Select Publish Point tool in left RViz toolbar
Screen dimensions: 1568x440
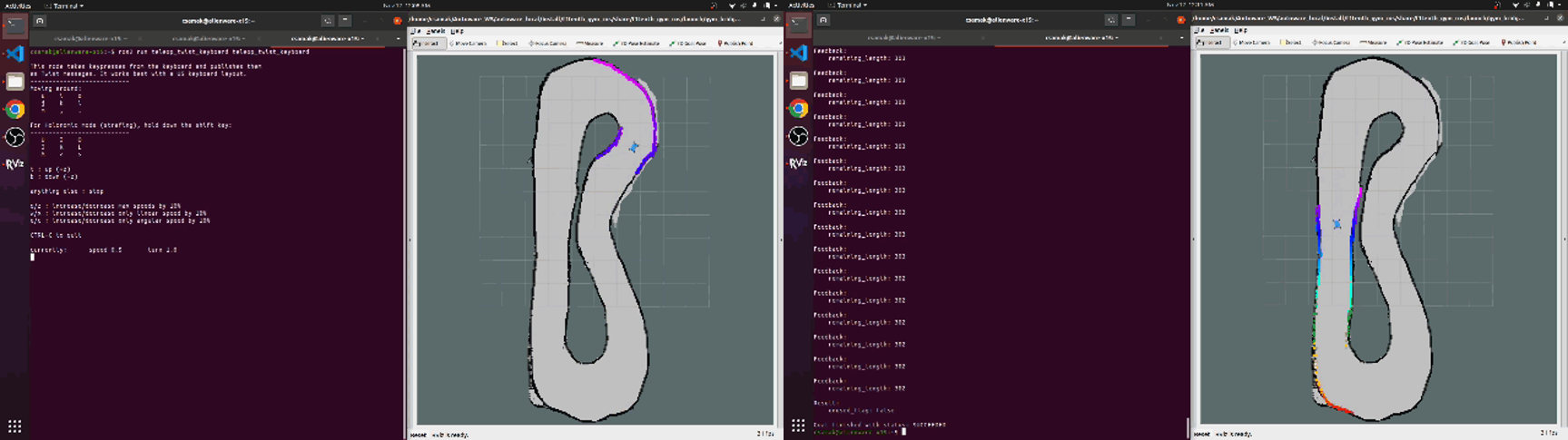pyautogui.click(x=735, y=43)
